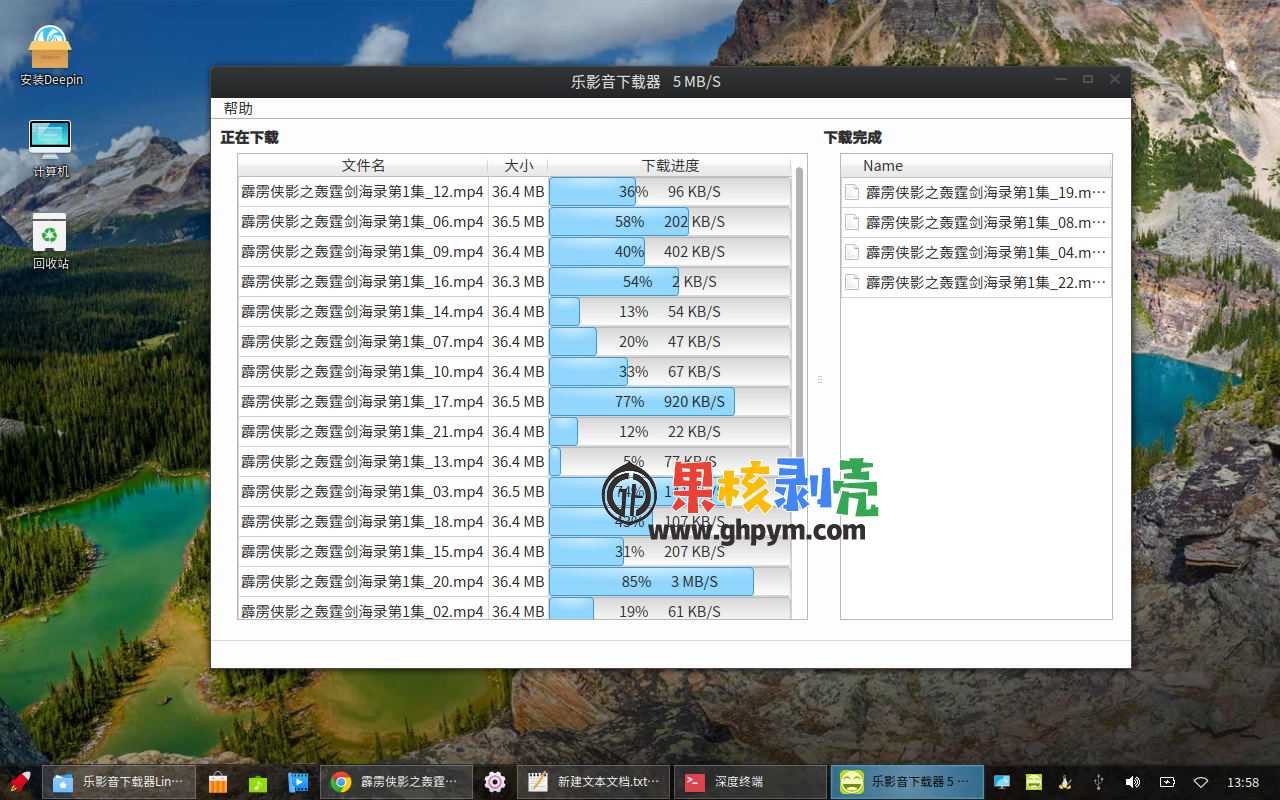Click the monitor display tray icon

click(x=1001, y=782)
